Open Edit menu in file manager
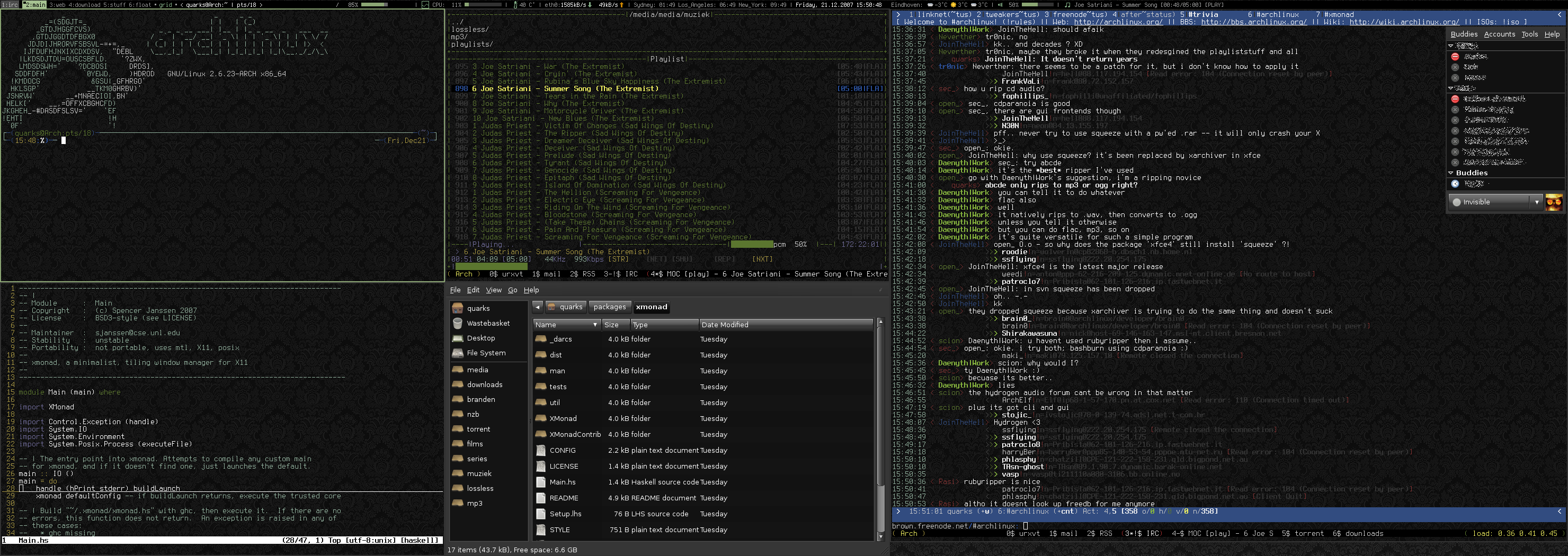This screenshot has width=1568, height=556. (473, 290)
